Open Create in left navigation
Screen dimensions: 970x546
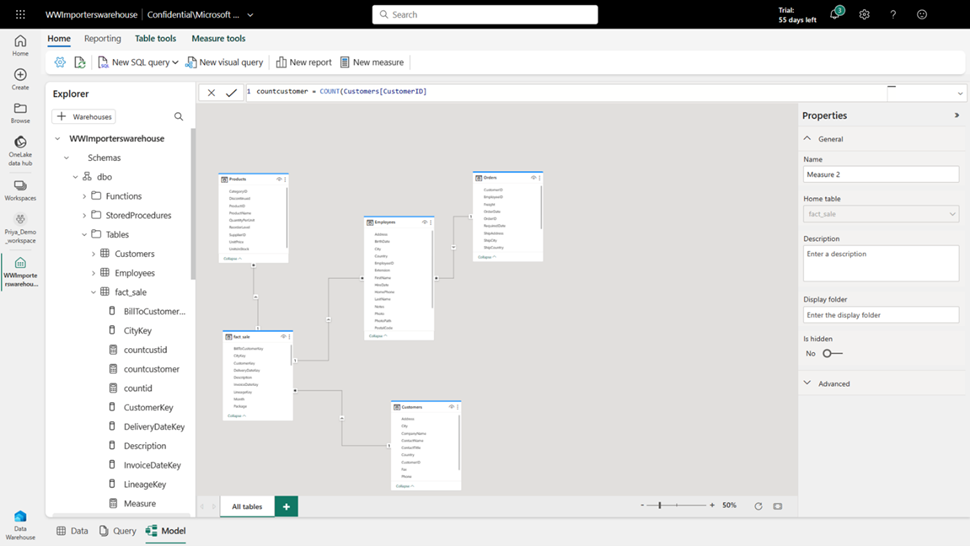20,79
